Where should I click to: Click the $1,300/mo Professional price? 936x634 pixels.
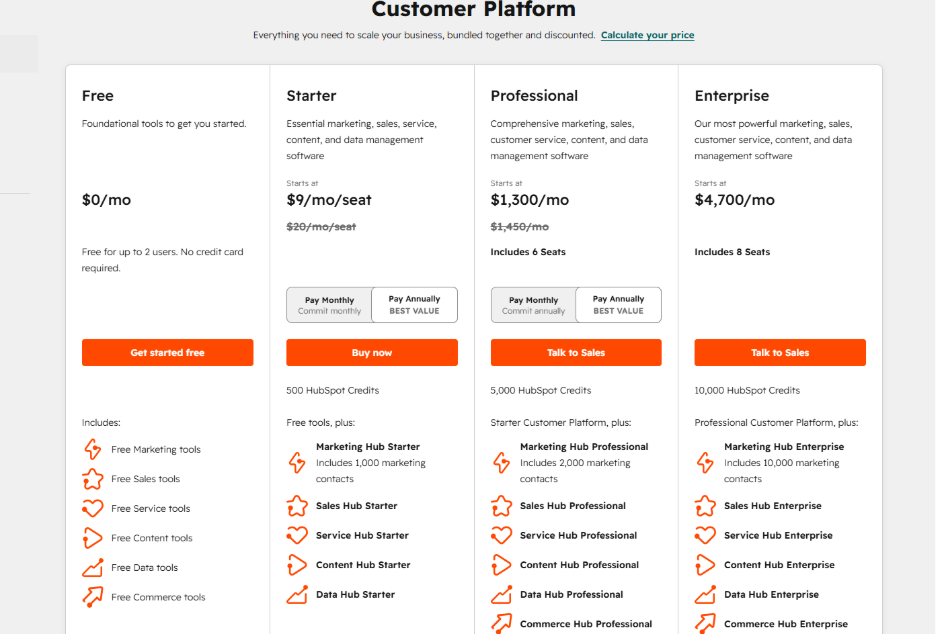point(529,200)
